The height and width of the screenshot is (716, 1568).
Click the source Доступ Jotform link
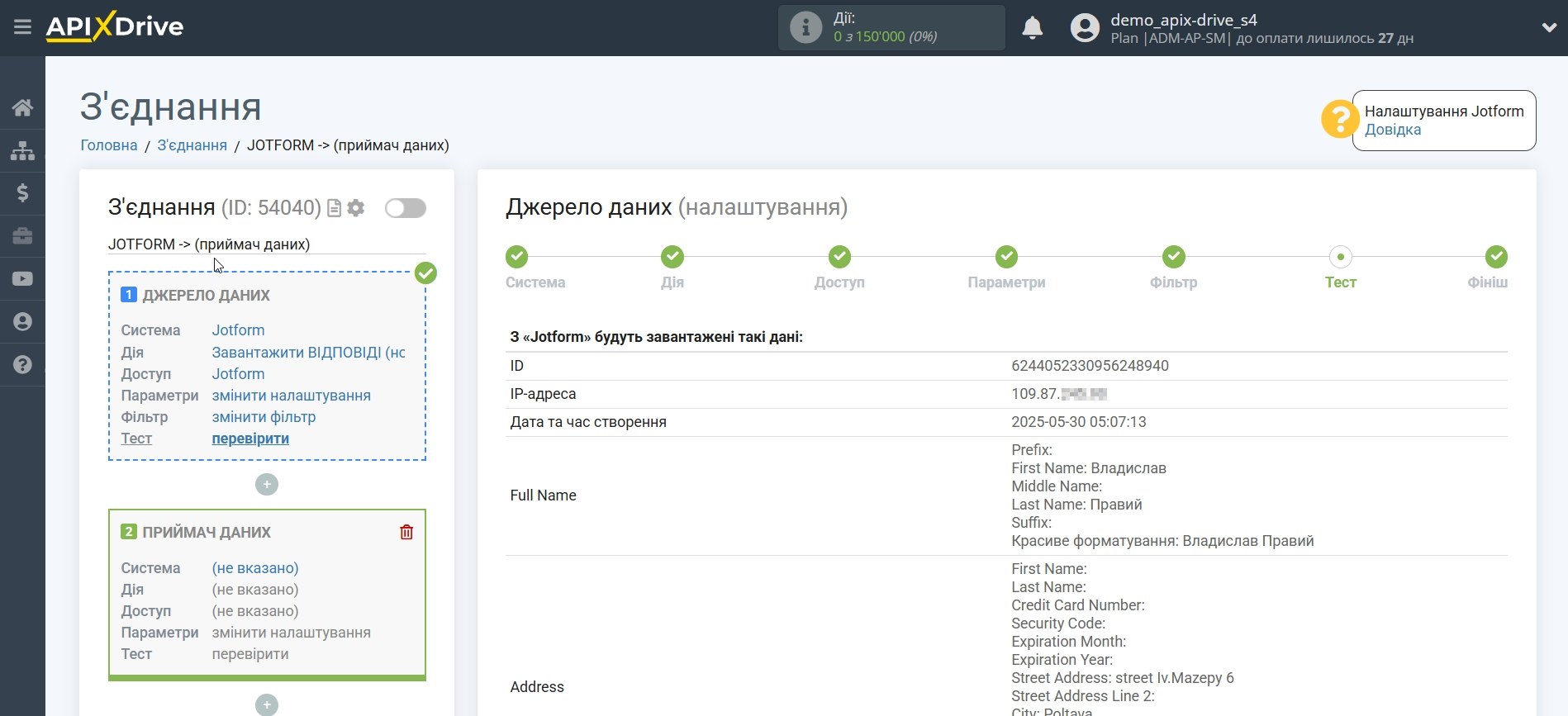238,374
